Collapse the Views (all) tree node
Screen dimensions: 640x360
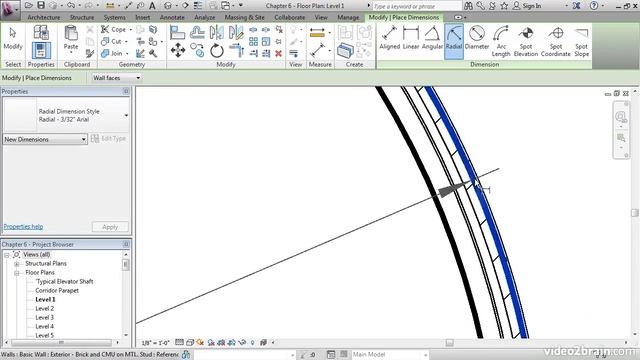point(7,254)
